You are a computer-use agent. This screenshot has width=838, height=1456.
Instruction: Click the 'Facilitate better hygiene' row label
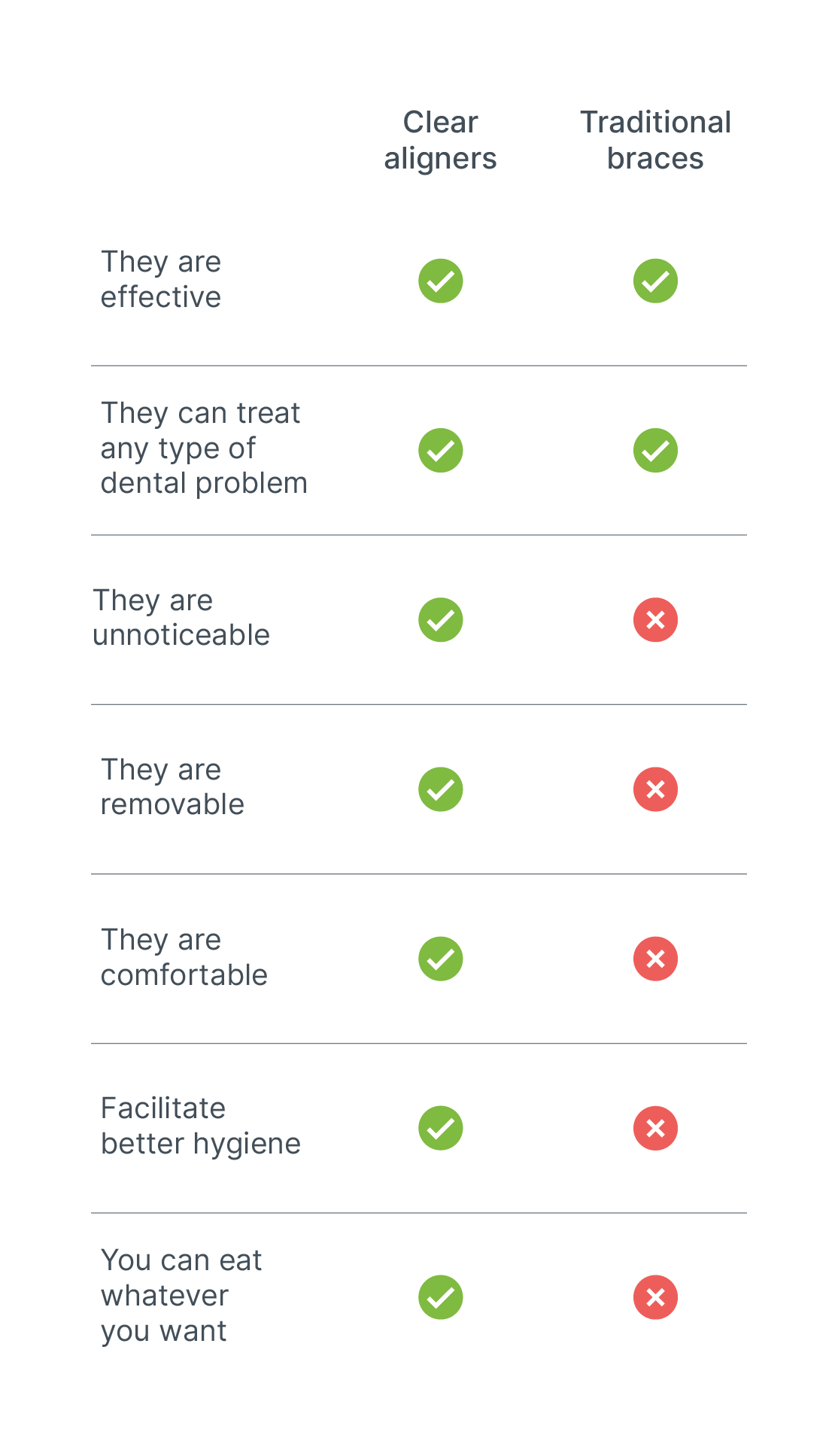(200, 1126)
